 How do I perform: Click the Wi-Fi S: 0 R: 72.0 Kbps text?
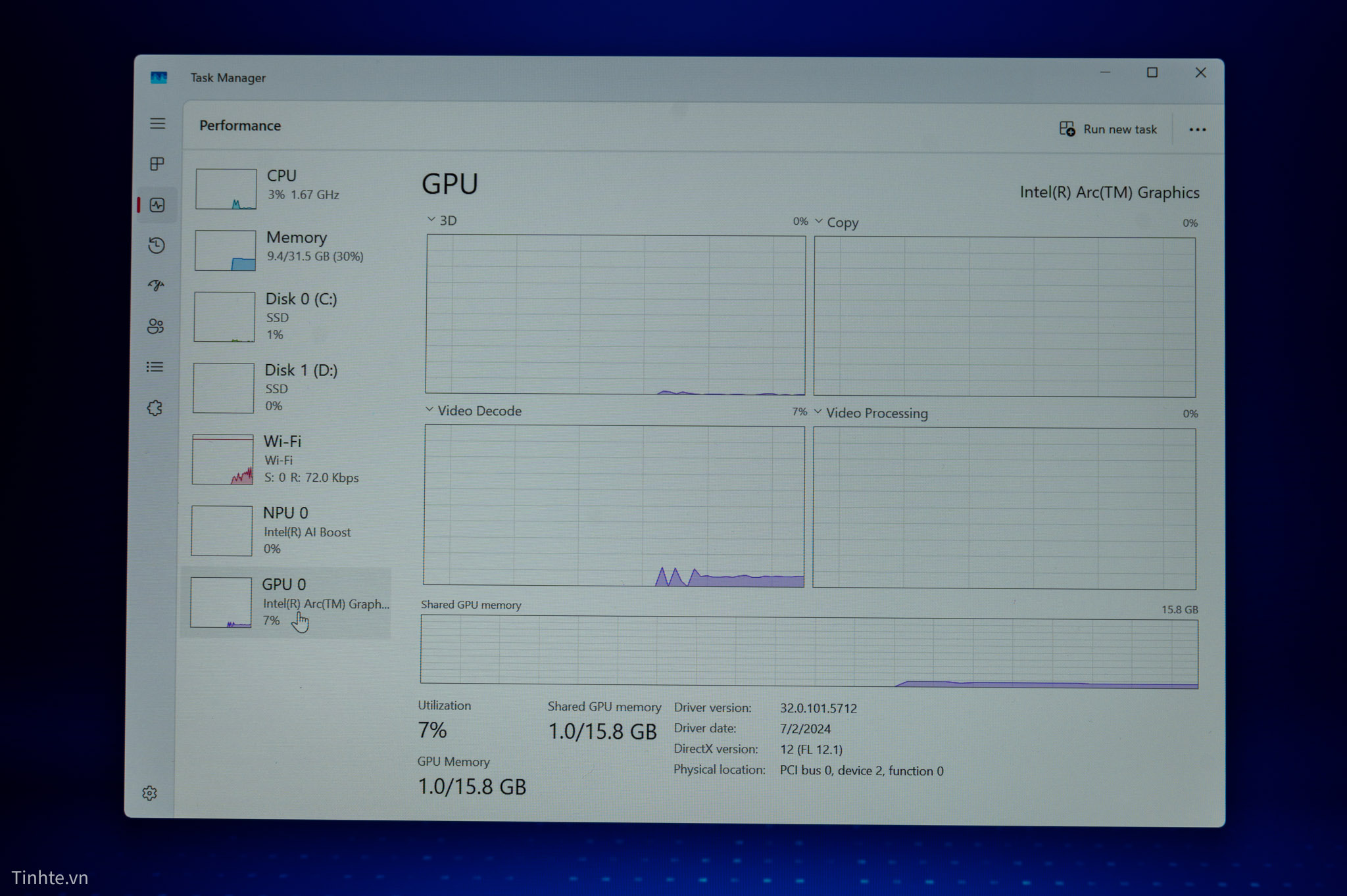tap(311, 478)
